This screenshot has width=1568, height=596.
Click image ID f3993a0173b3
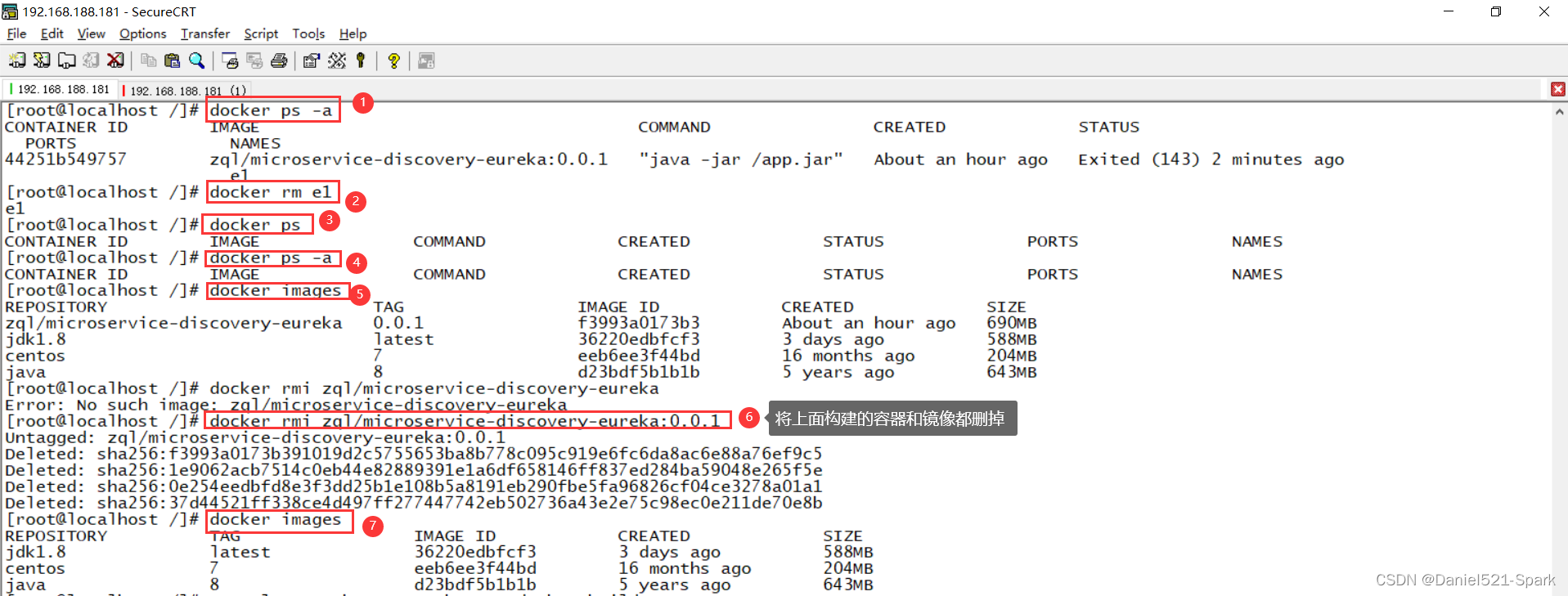[639, 323]
